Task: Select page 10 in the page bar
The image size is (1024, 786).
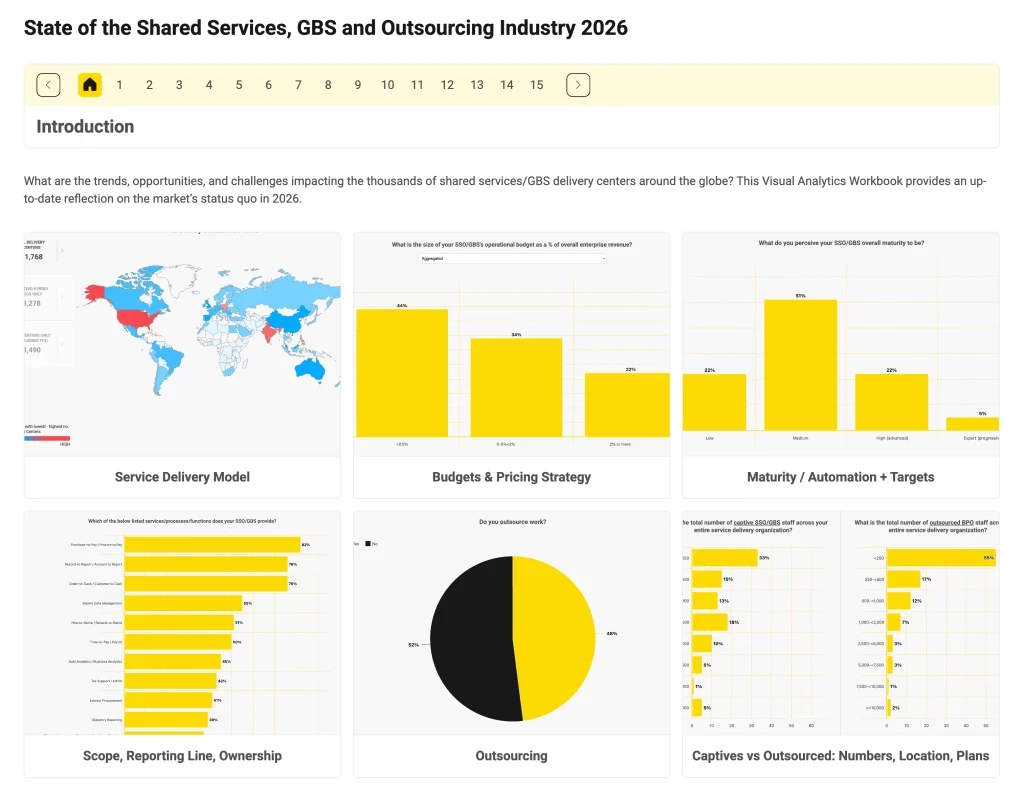Action: point(387,85)
